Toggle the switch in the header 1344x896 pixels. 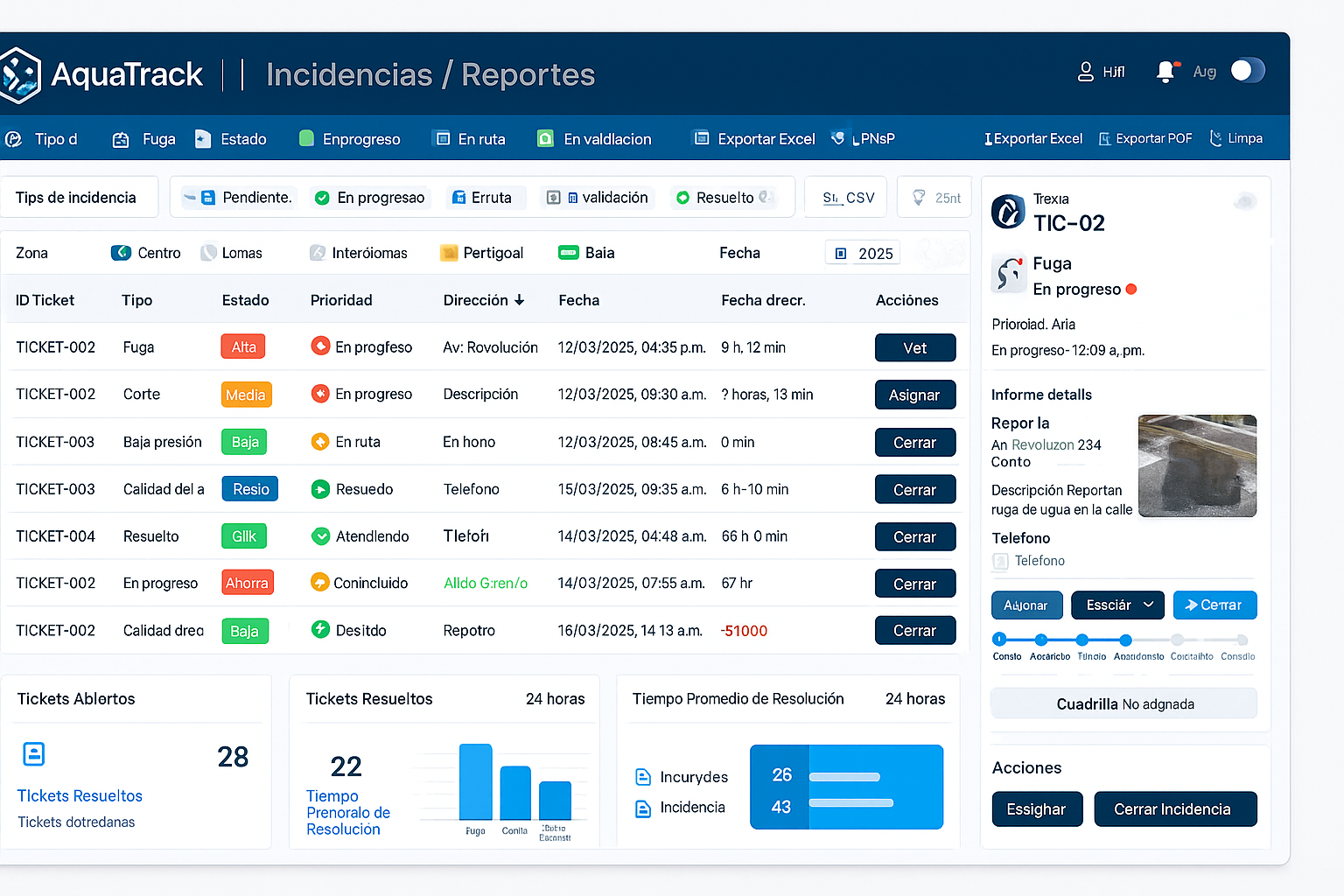(x=1247, y=71)
